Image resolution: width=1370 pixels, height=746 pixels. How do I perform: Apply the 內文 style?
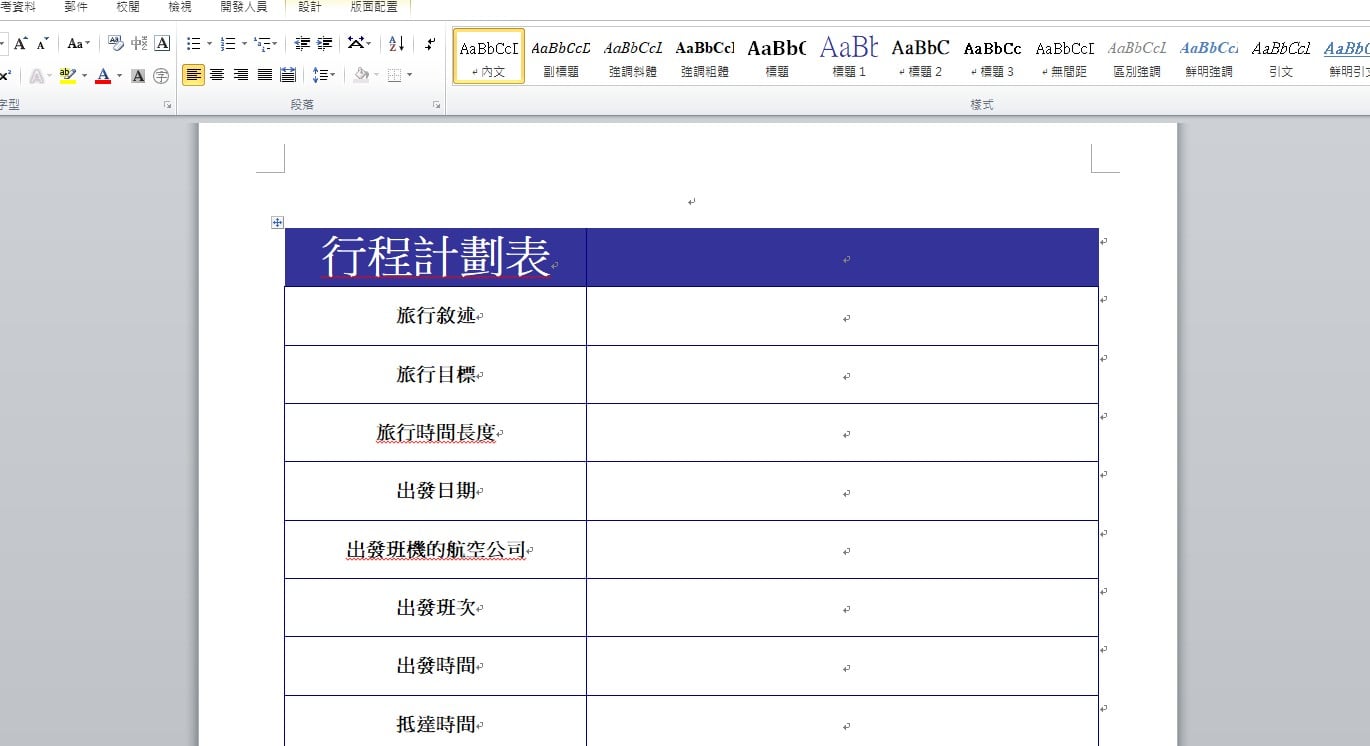[x=489, y=56]
